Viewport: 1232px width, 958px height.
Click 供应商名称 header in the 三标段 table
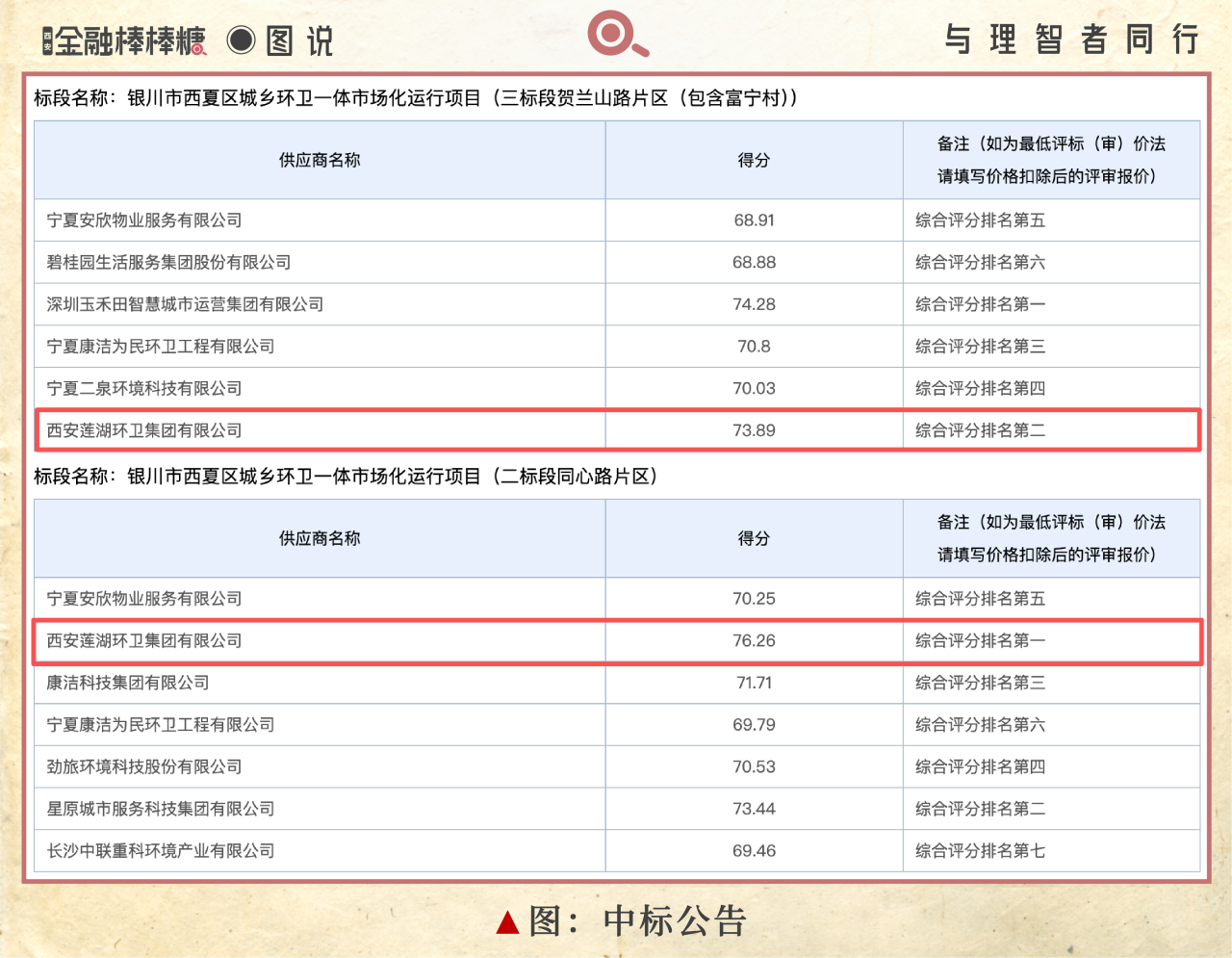[x=320, y=160]
